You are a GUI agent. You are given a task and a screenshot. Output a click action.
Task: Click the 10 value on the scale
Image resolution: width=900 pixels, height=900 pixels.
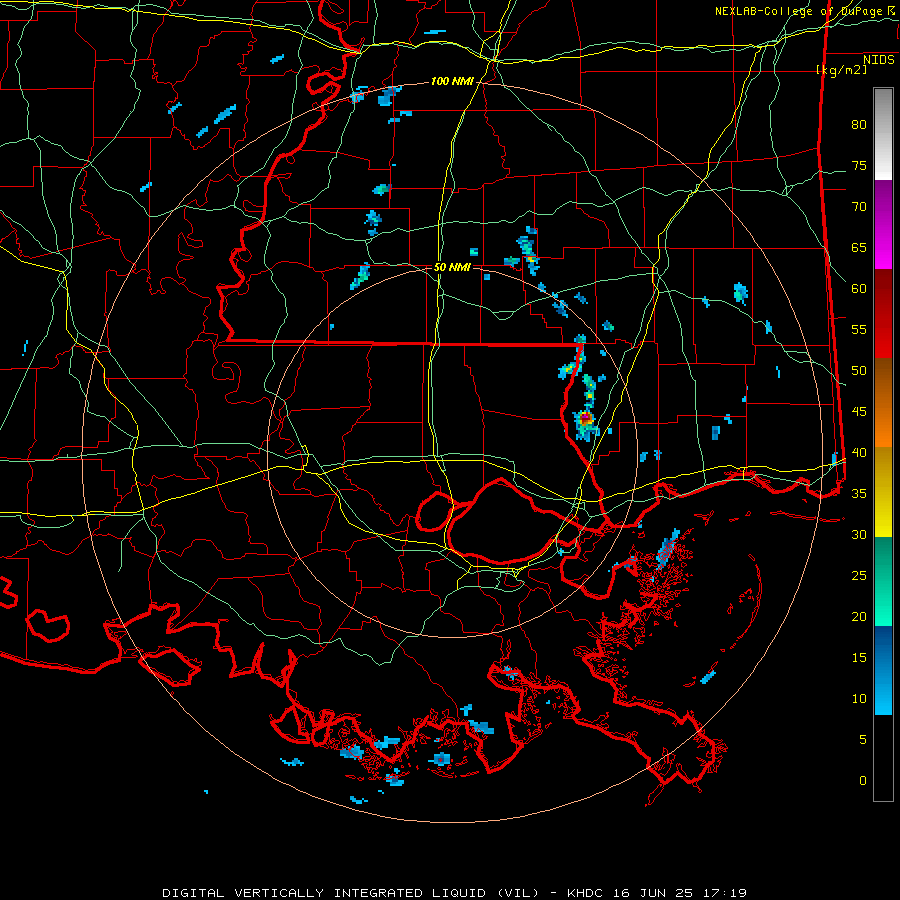[859, 699]
